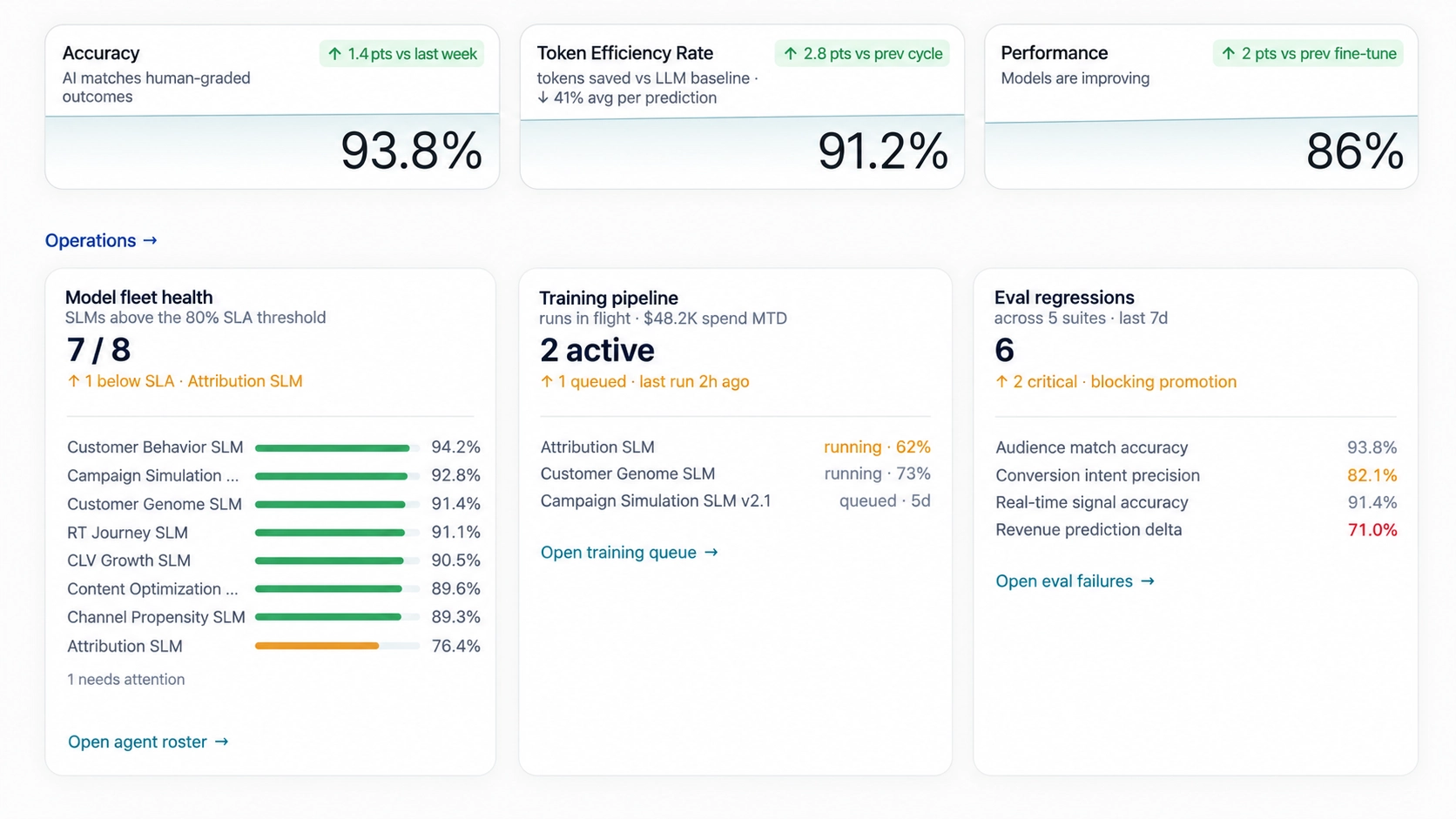
Task: Select Customer Genome SLM fleet health row
Action: coord(273,504)
